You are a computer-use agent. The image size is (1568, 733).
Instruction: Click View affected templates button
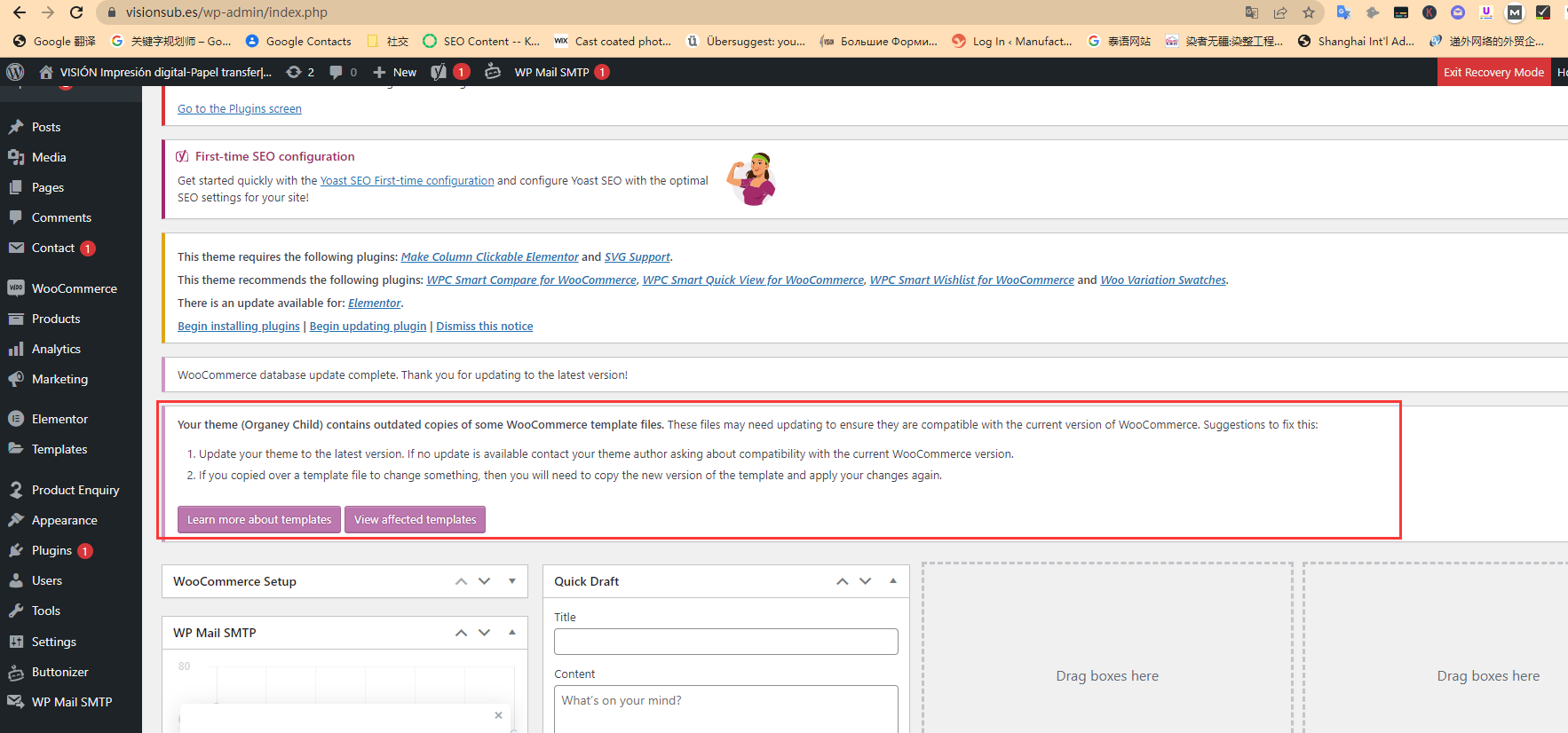point(415,519)
